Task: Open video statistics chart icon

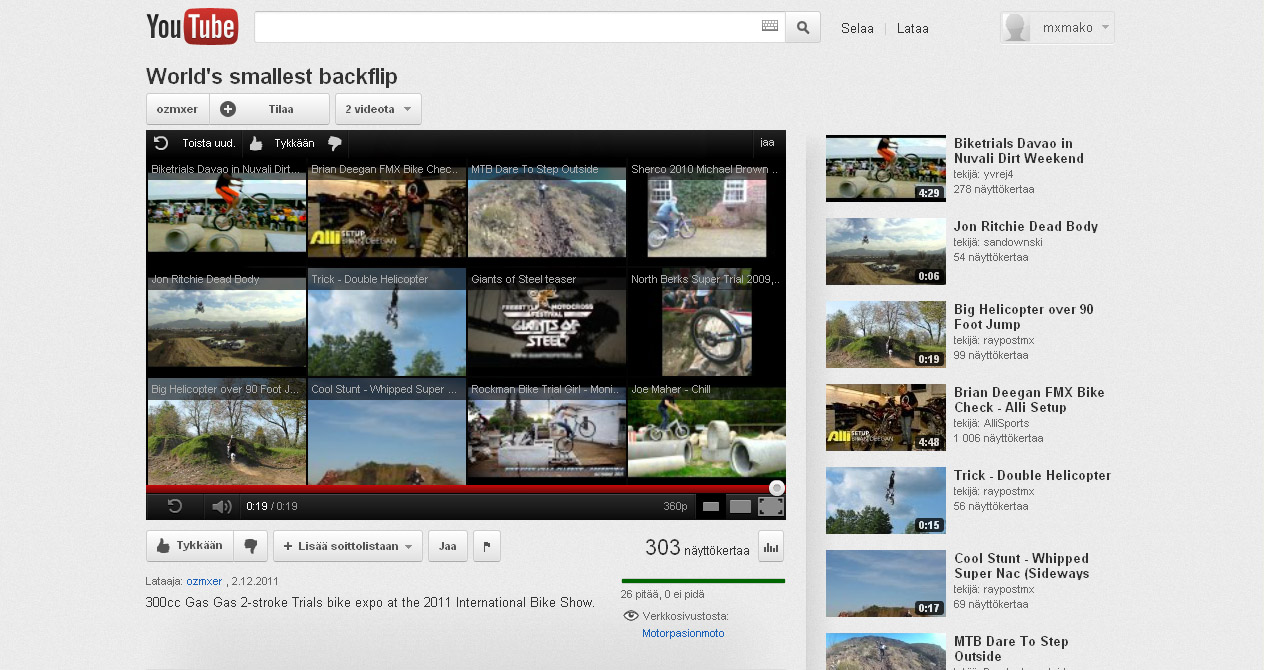Action: click(771, 546)
